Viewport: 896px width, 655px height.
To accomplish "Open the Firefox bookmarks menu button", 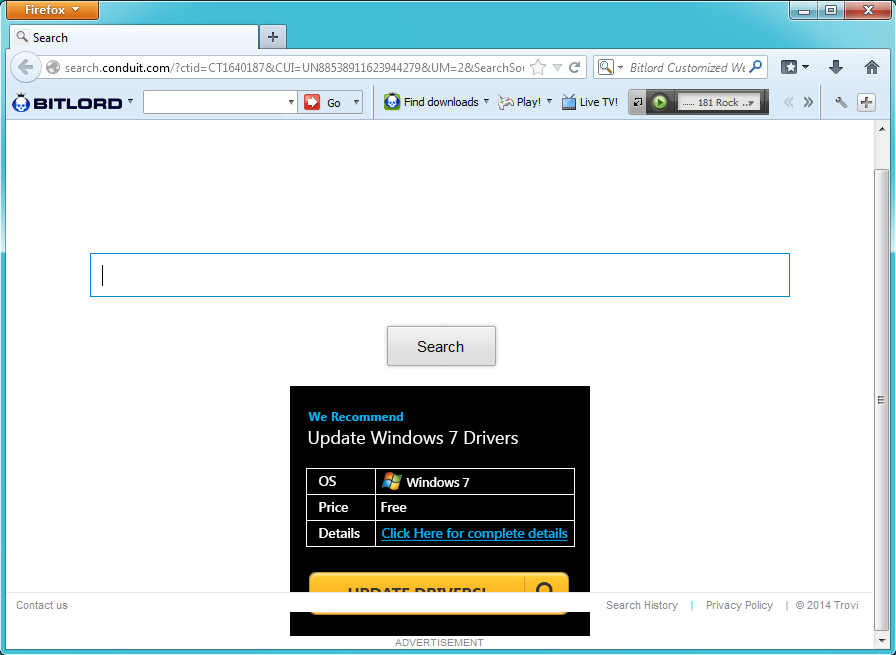I will click(789, 67).
